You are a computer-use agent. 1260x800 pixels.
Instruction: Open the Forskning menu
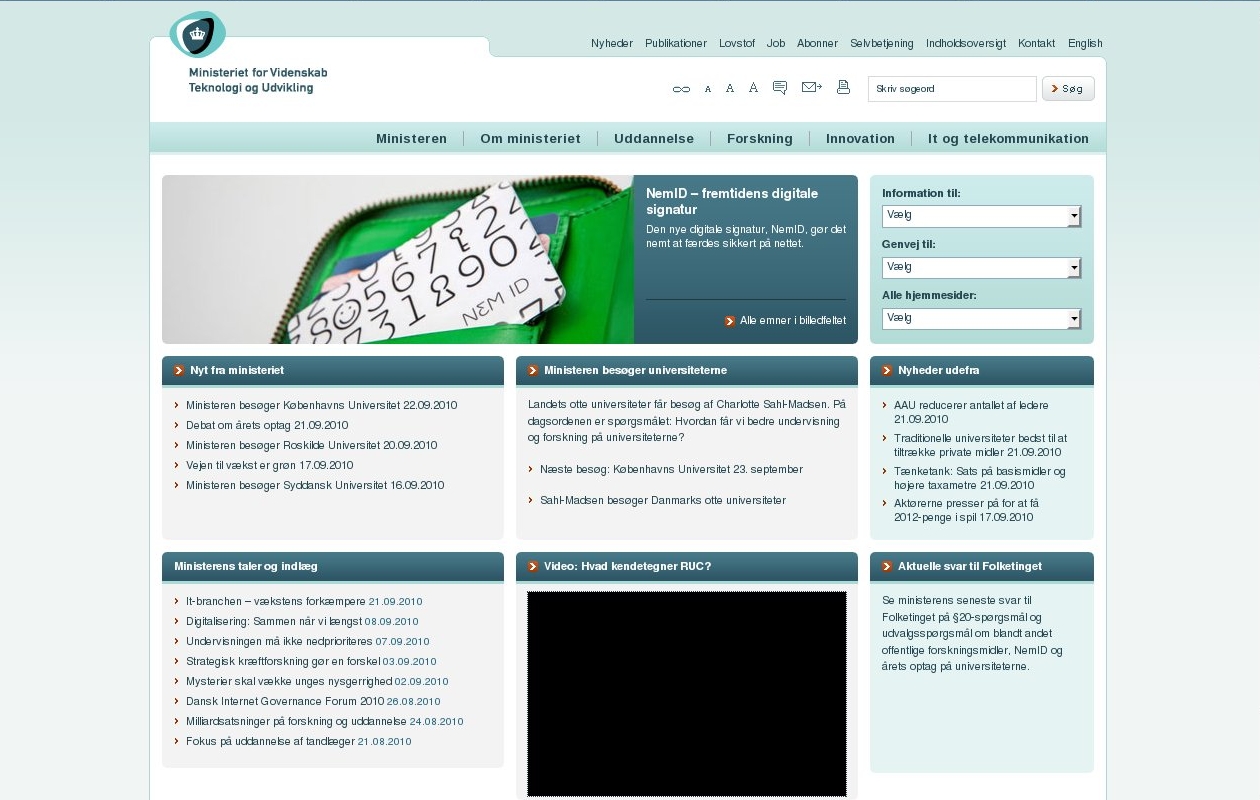[760, 139]
